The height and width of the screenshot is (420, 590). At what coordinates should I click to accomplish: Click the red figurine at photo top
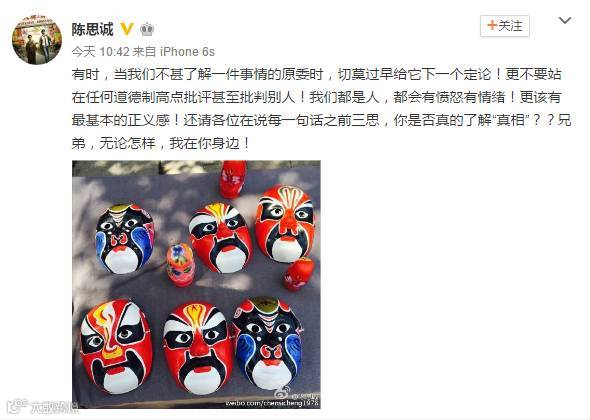click(x=233, y=179)
